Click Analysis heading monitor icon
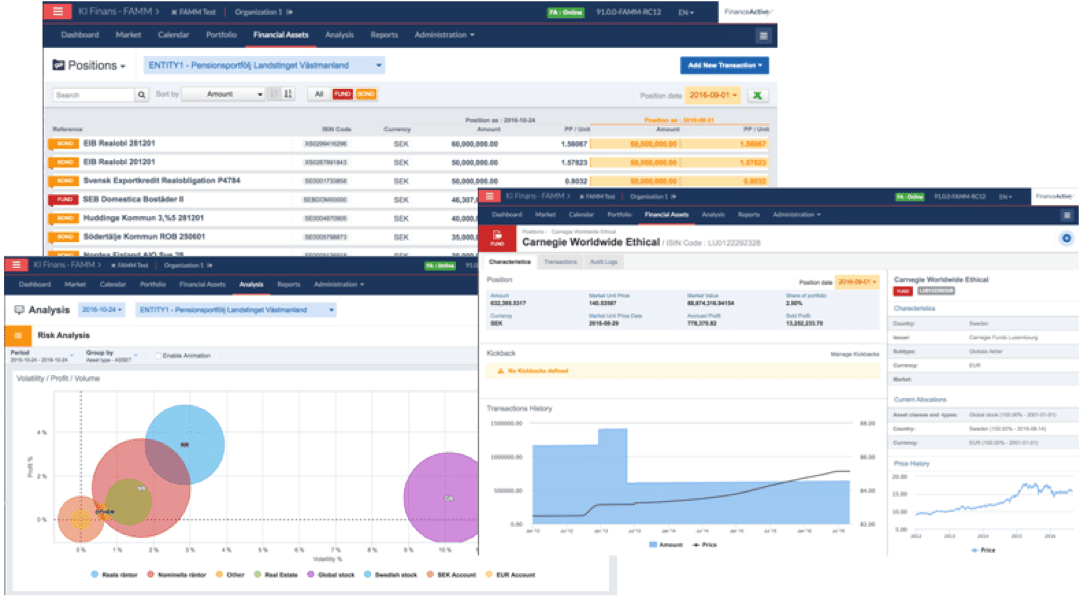Viewport: 1091px width, 598px height. 19,310
